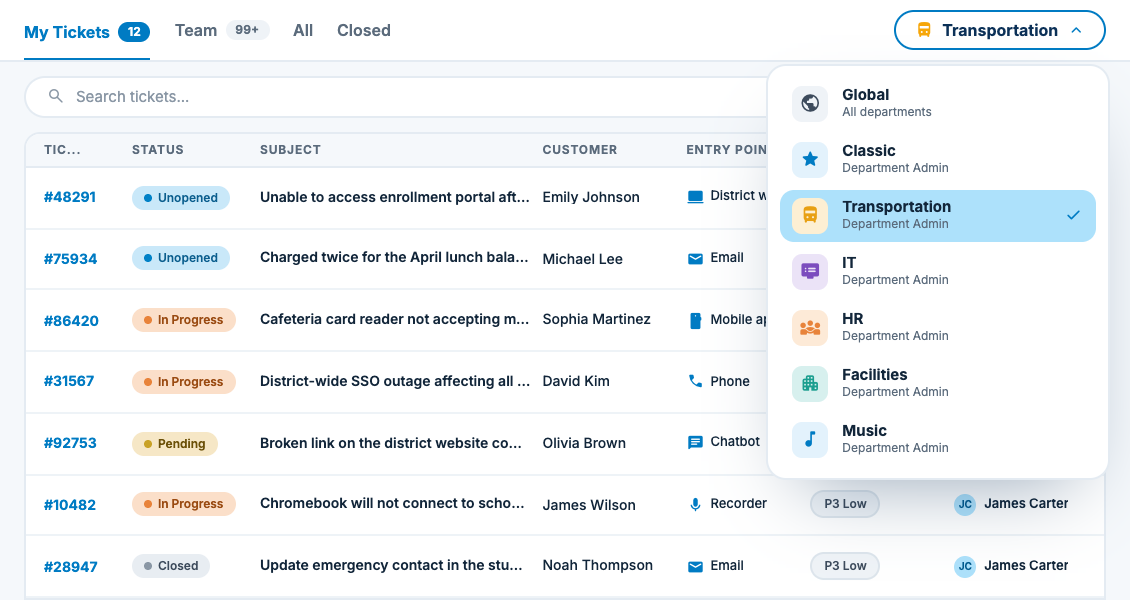Sort by the SUBJECT column header
The height and width of the screenshot is (600, 1130).
(290, 150)
